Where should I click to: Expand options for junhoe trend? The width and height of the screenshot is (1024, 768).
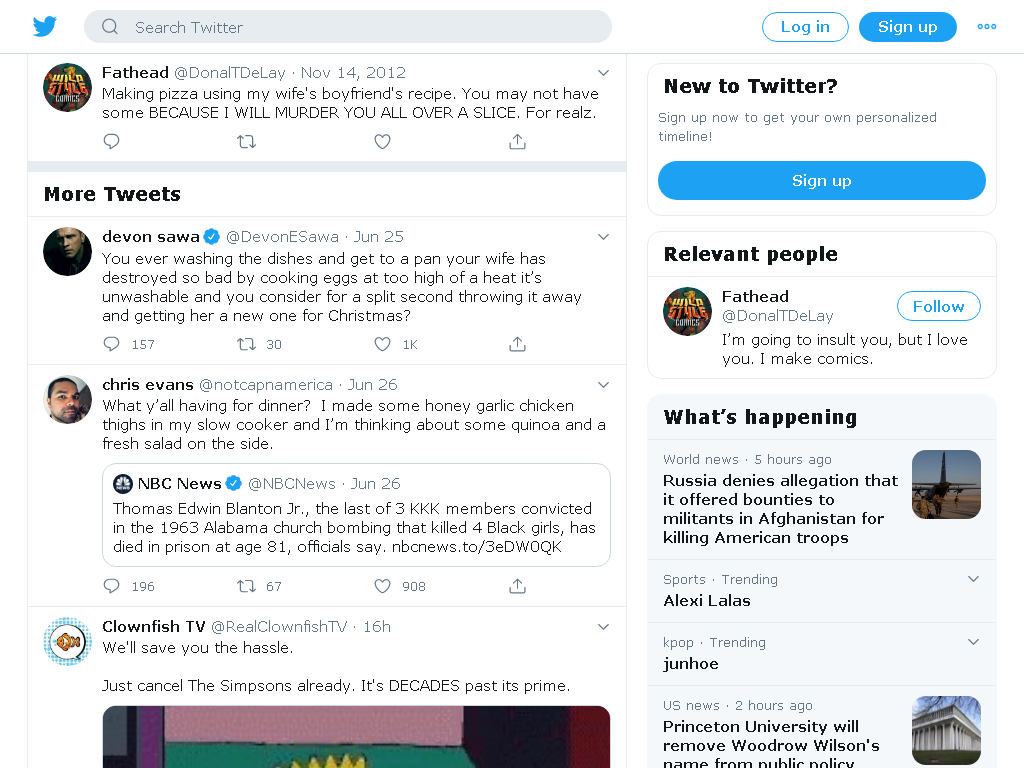click(x=973, y=642)
